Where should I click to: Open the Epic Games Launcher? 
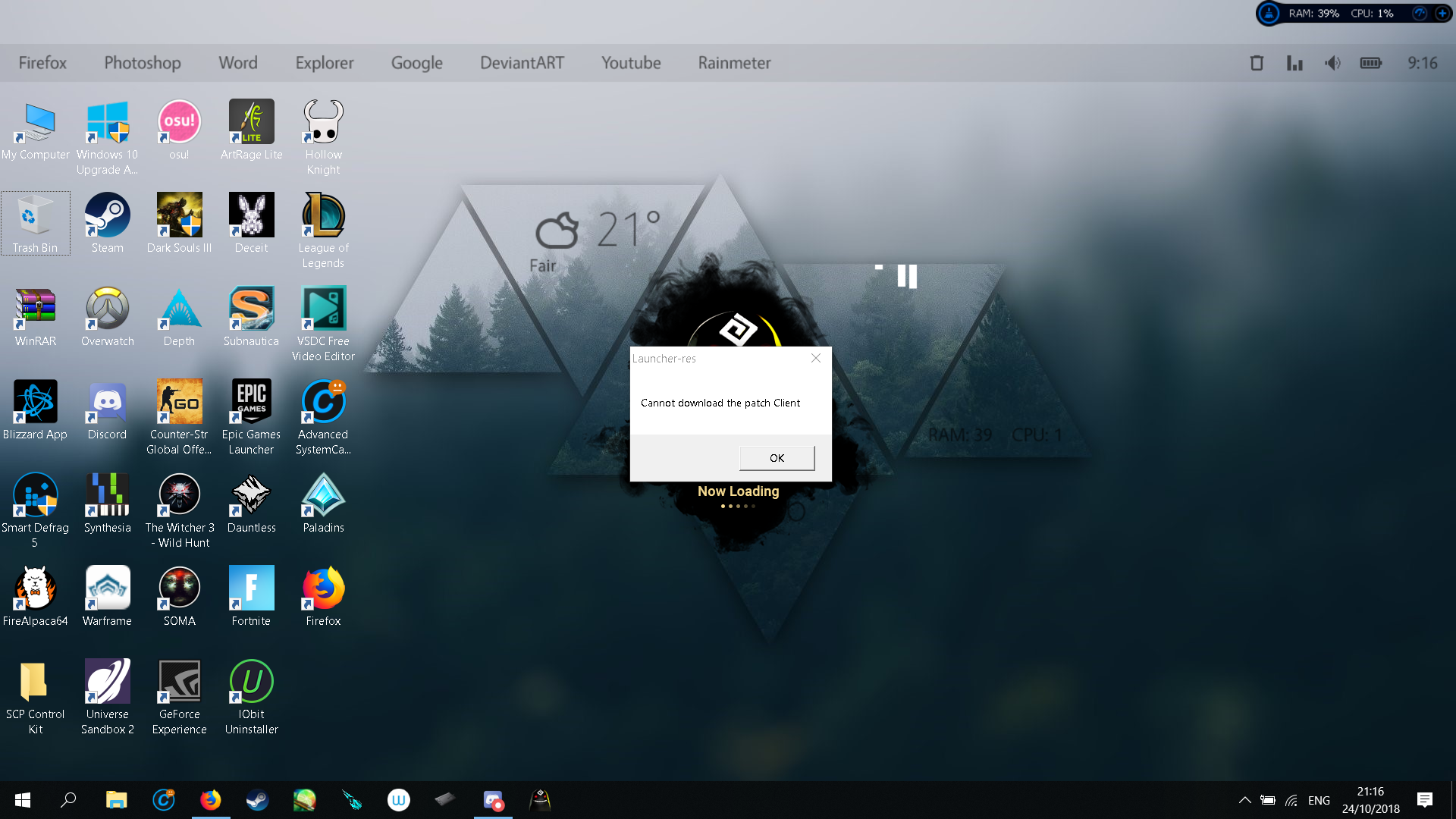coord(251,400)
